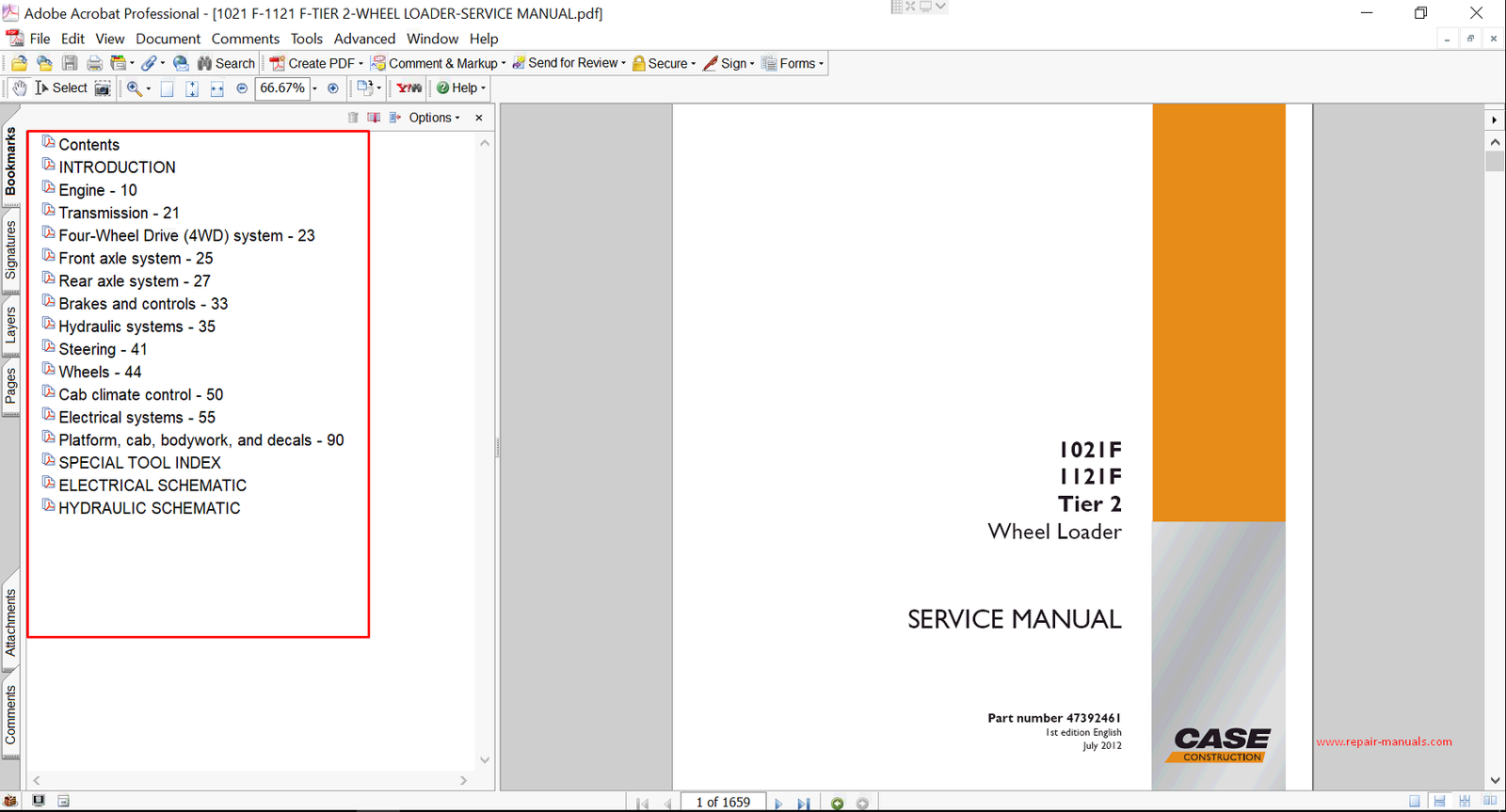Screen dimensions: 1506x812
Task: Click the Print icon in the toolbar
Action: click(x=94, y=63)
